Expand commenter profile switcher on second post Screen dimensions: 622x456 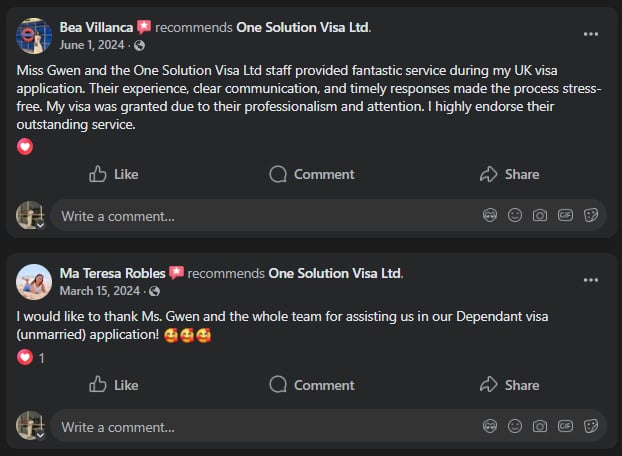pos(40,436)
